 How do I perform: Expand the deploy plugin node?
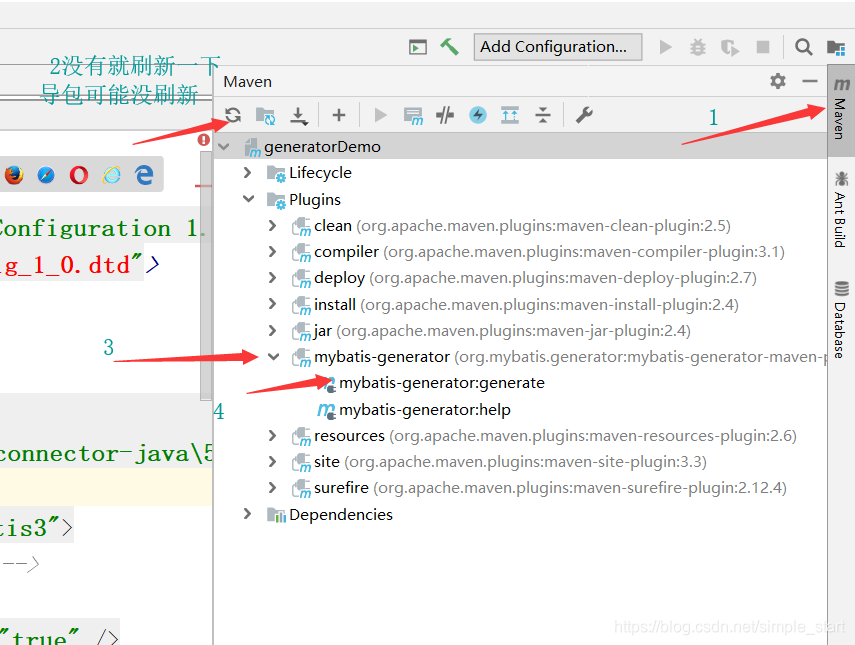tap(273, 278)
